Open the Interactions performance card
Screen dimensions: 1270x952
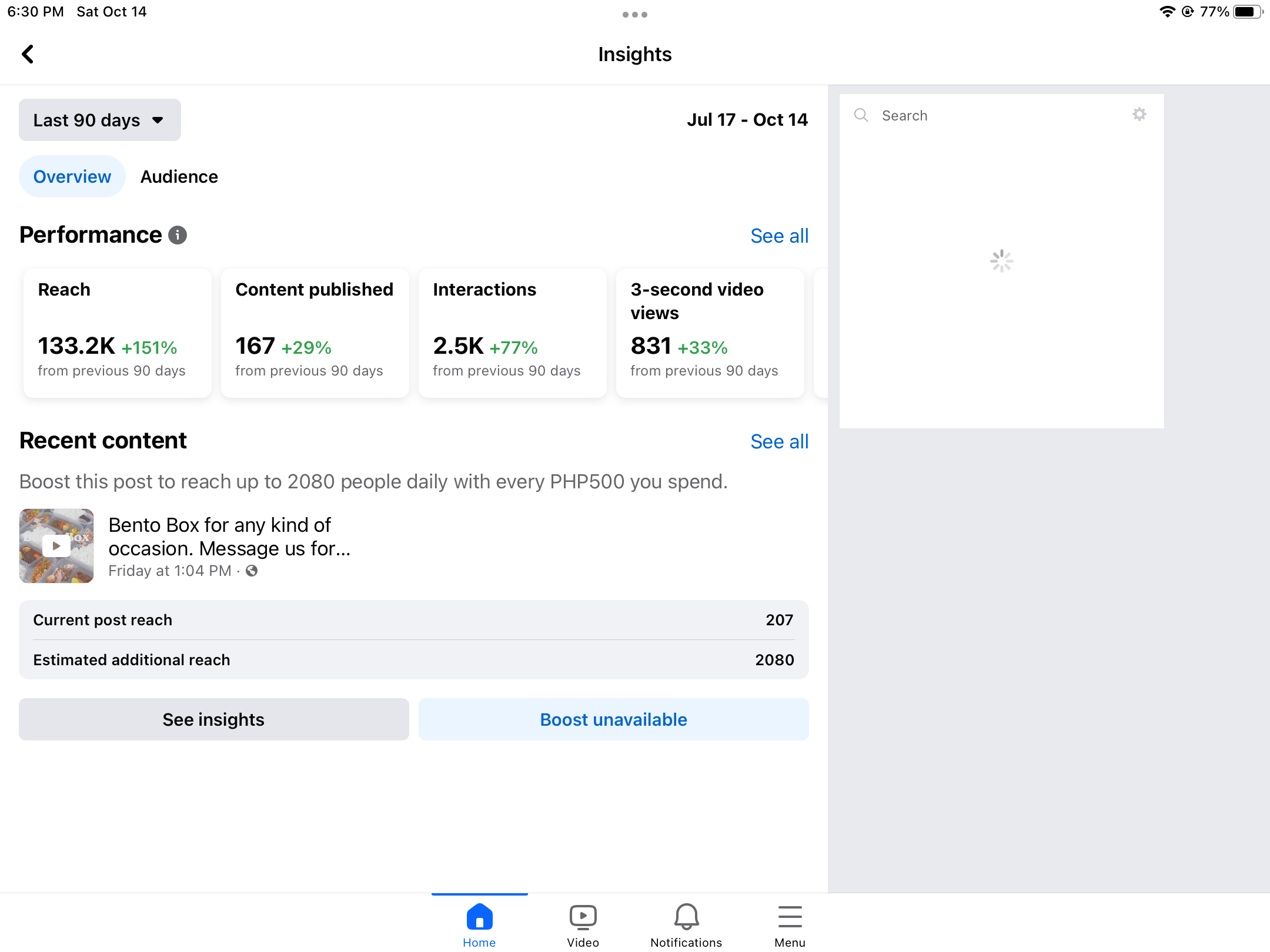pos(512,333)
